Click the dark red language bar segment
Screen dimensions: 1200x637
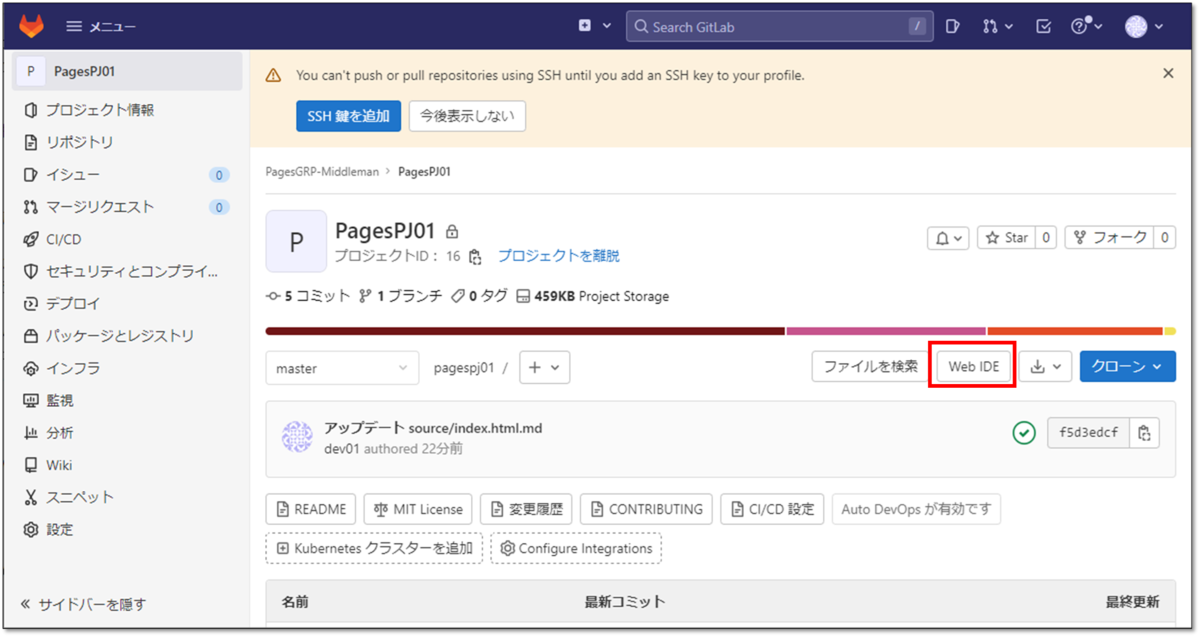(525, 331)
